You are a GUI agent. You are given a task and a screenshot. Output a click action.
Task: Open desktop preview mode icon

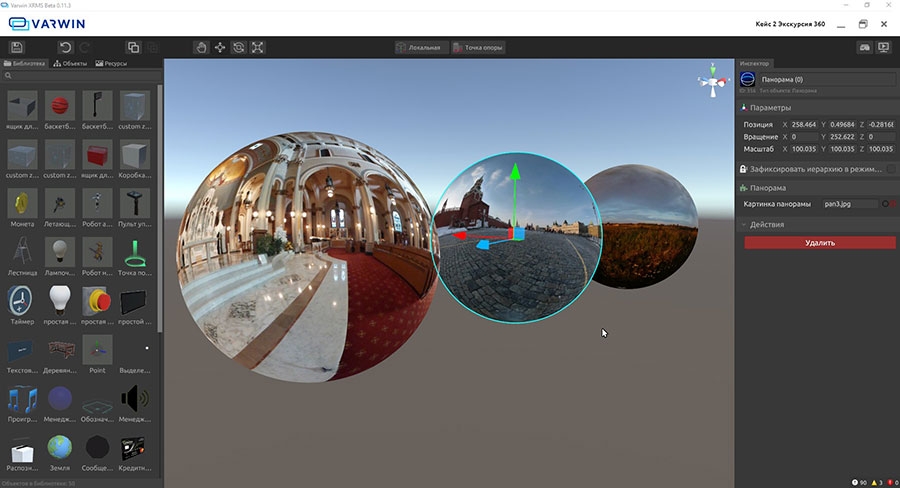(884, 47)
